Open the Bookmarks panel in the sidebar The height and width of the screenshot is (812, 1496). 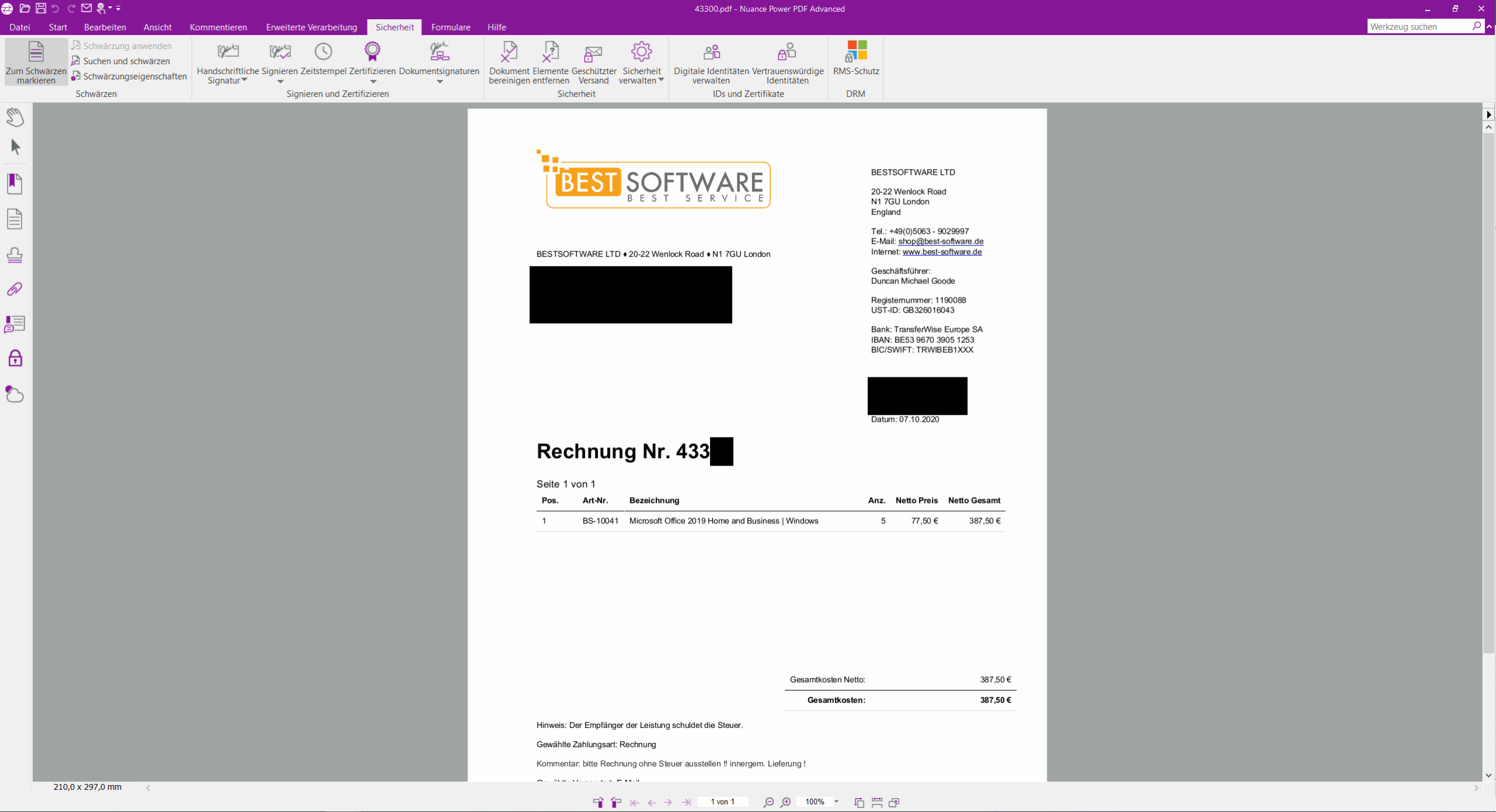pos(15,184)
